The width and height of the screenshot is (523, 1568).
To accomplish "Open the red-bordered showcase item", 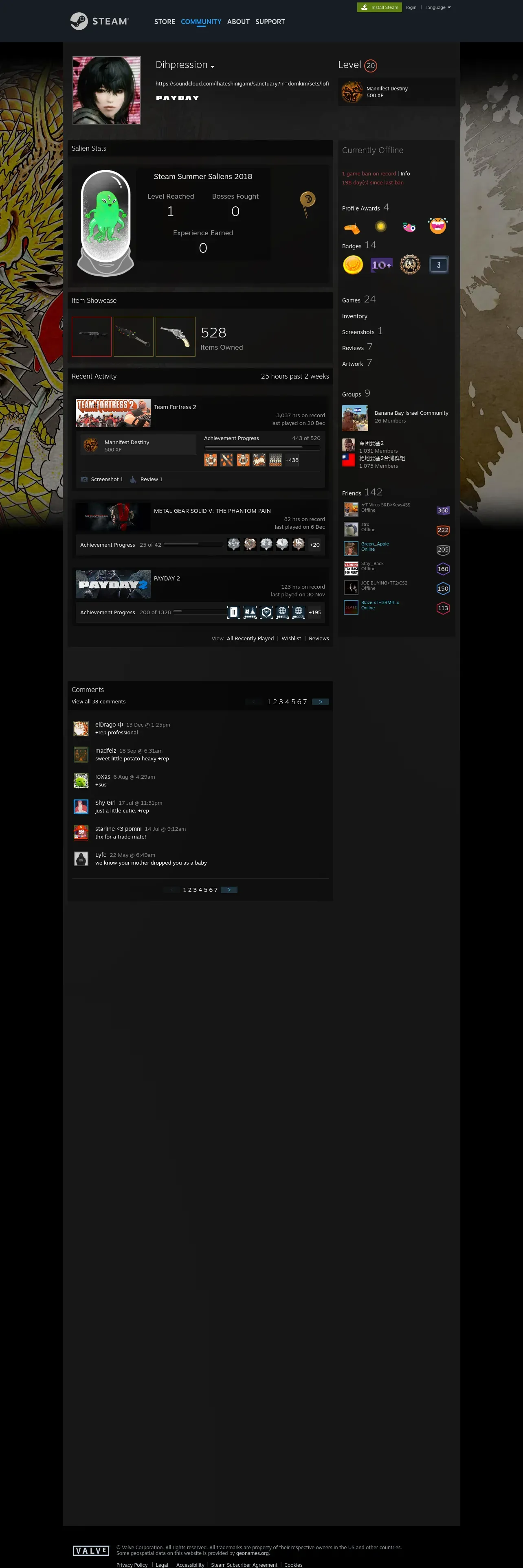I will pos(91,337).
